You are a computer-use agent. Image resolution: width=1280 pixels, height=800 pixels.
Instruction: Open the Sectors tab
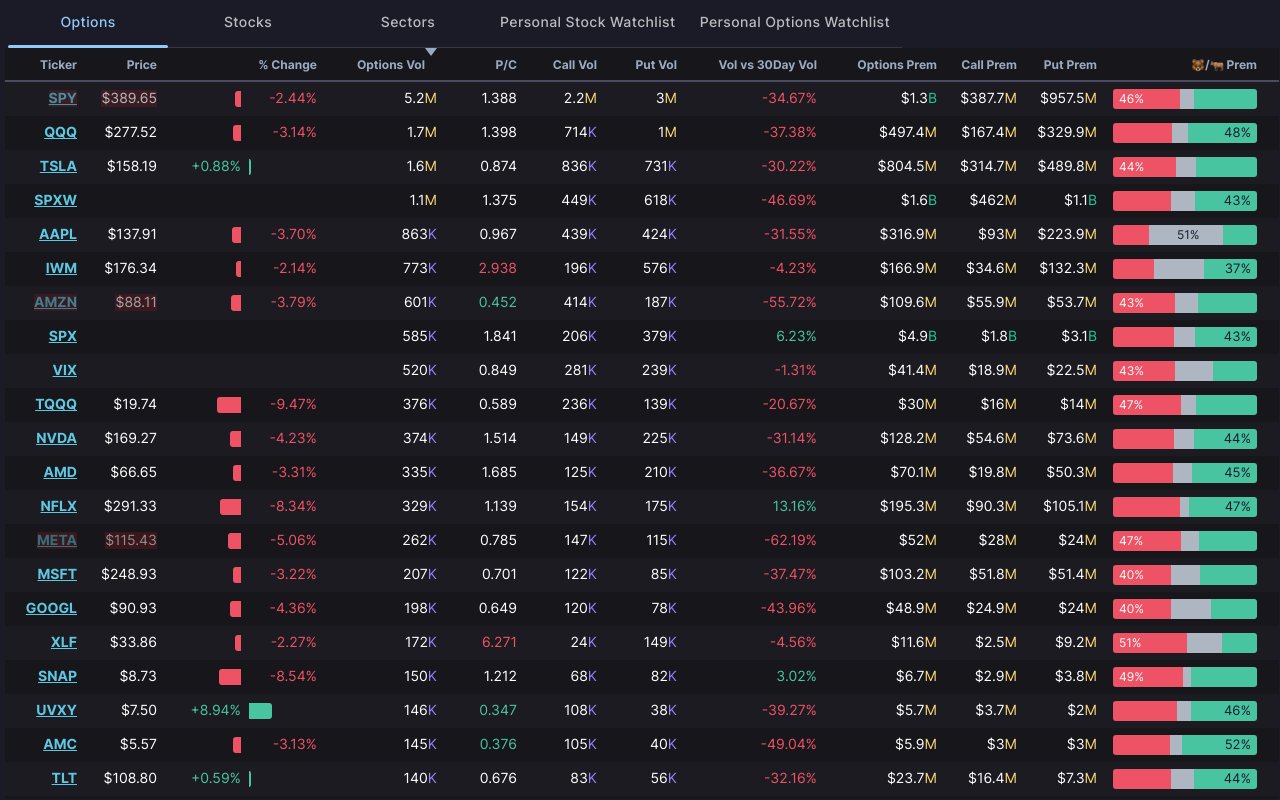(x=407, y=22)
